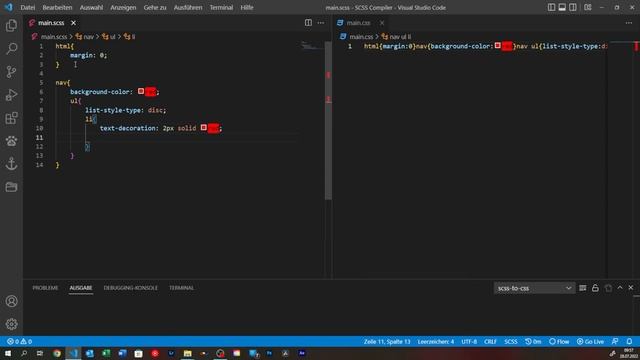Close the bottom panel
Image resolution: width=640 pixels, height=360 pixels.
(631, 288)
